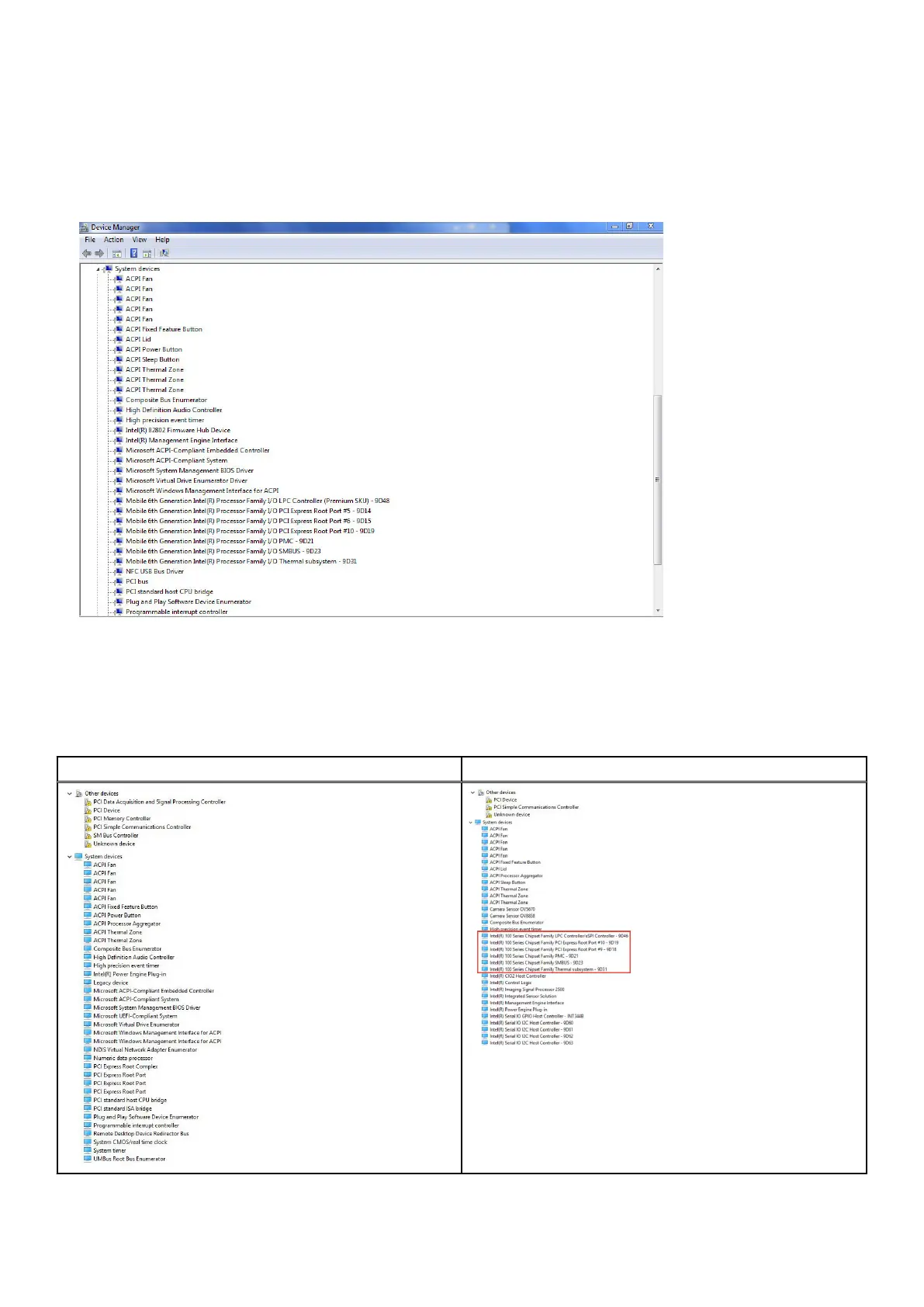Select Mobile 6th Generation PCI Express Root Port #10 - 9D19

[x=250, y=531]
